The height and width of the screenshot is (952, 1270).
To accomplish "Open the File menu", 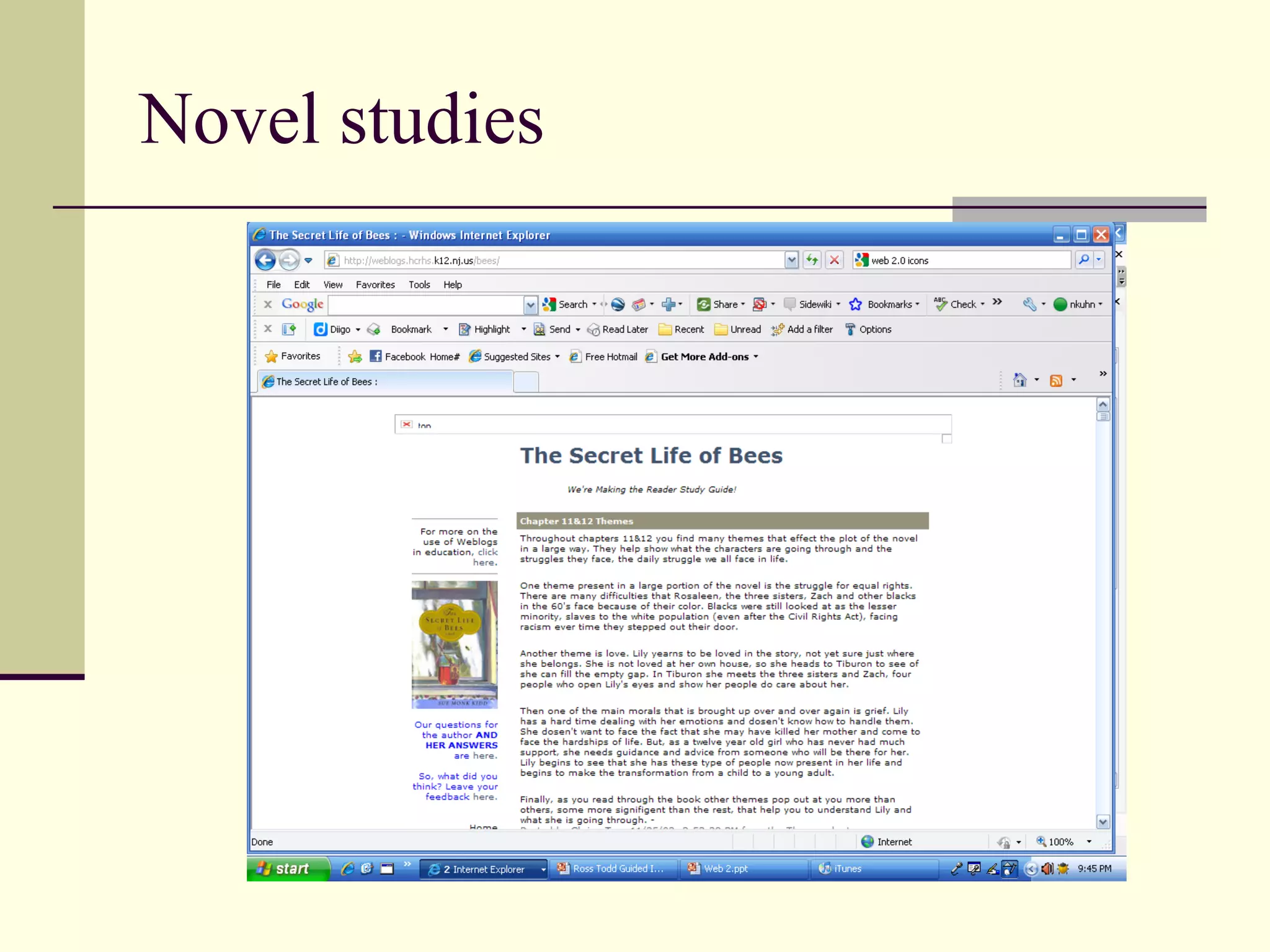I will 273,284.
